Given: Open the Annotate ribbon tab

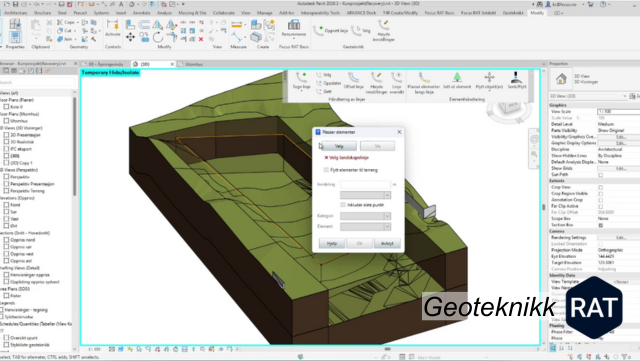Looking at the screenshot, I should point(141,13).
